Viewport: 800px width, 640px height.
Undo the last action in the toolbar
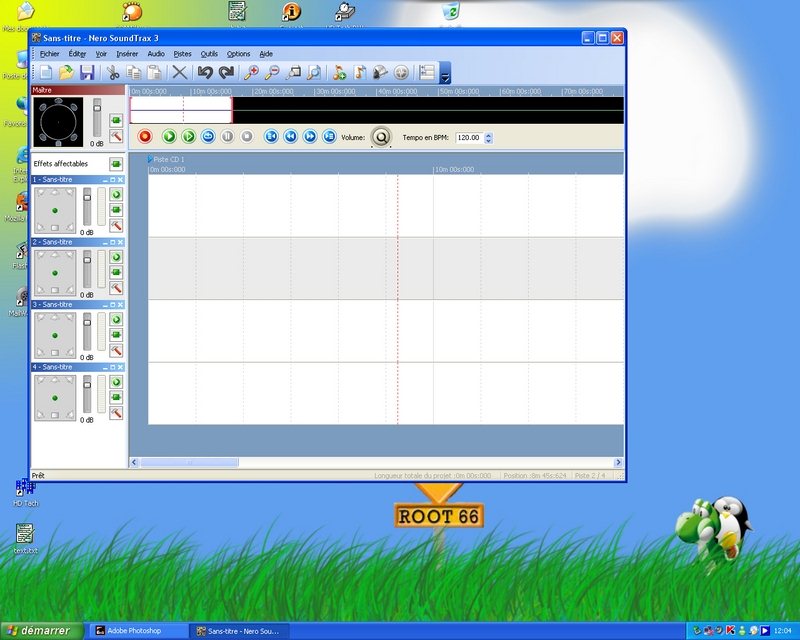[x=205, y=72]
